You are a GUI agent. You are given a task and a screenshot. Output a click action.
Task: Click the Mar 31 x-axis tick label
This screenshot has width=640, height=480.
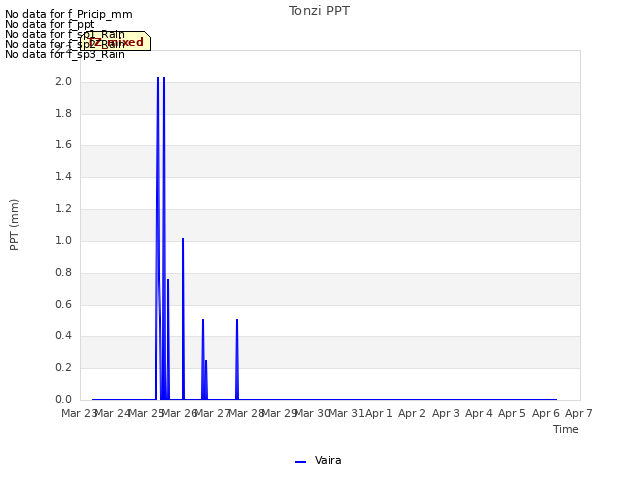click(346, 413)
